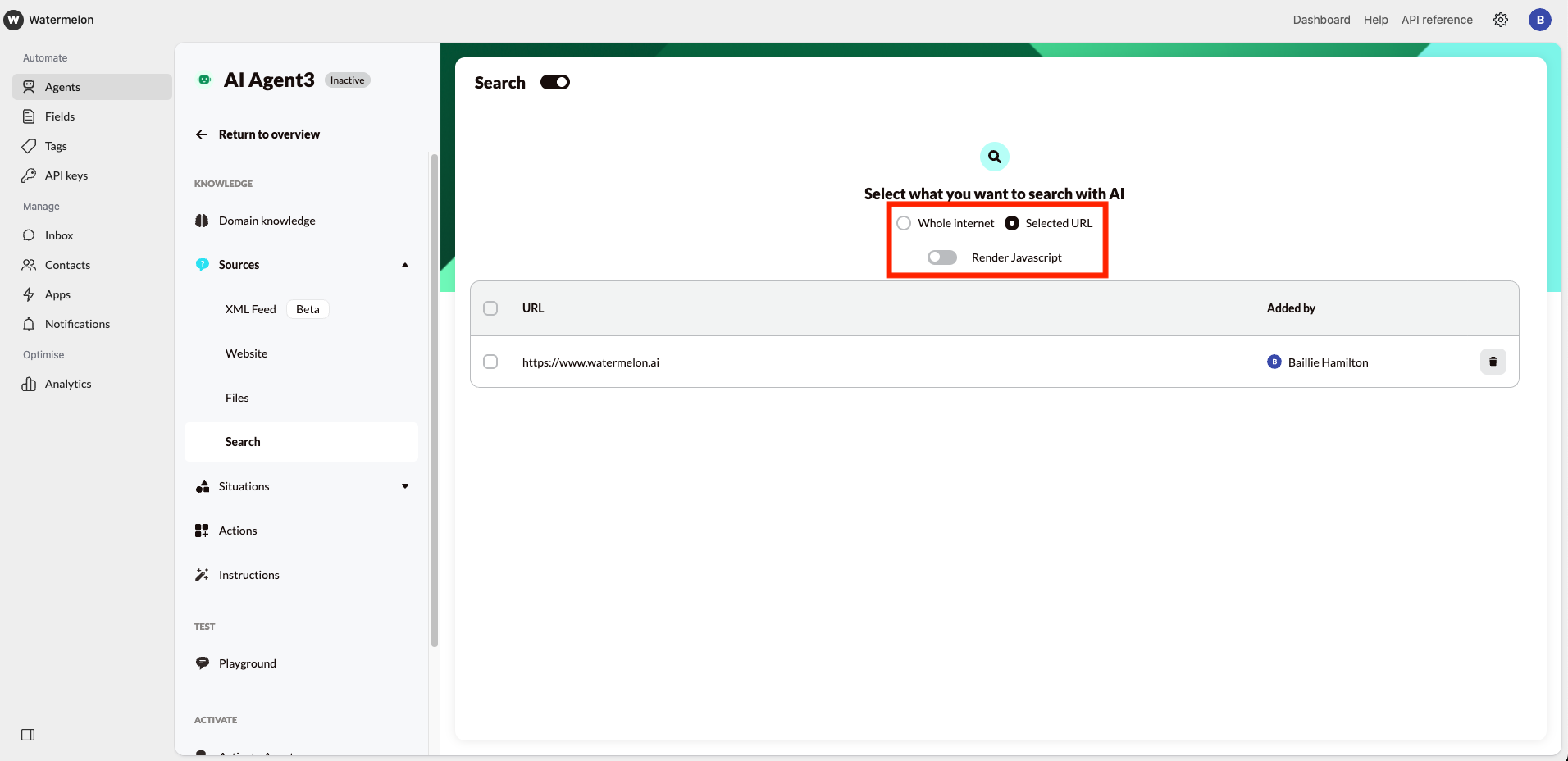The height and width of the screenshot is (761, 1568).
Task: Open the Baillie Hamilton profile avatar
Action: point(1274,362)
